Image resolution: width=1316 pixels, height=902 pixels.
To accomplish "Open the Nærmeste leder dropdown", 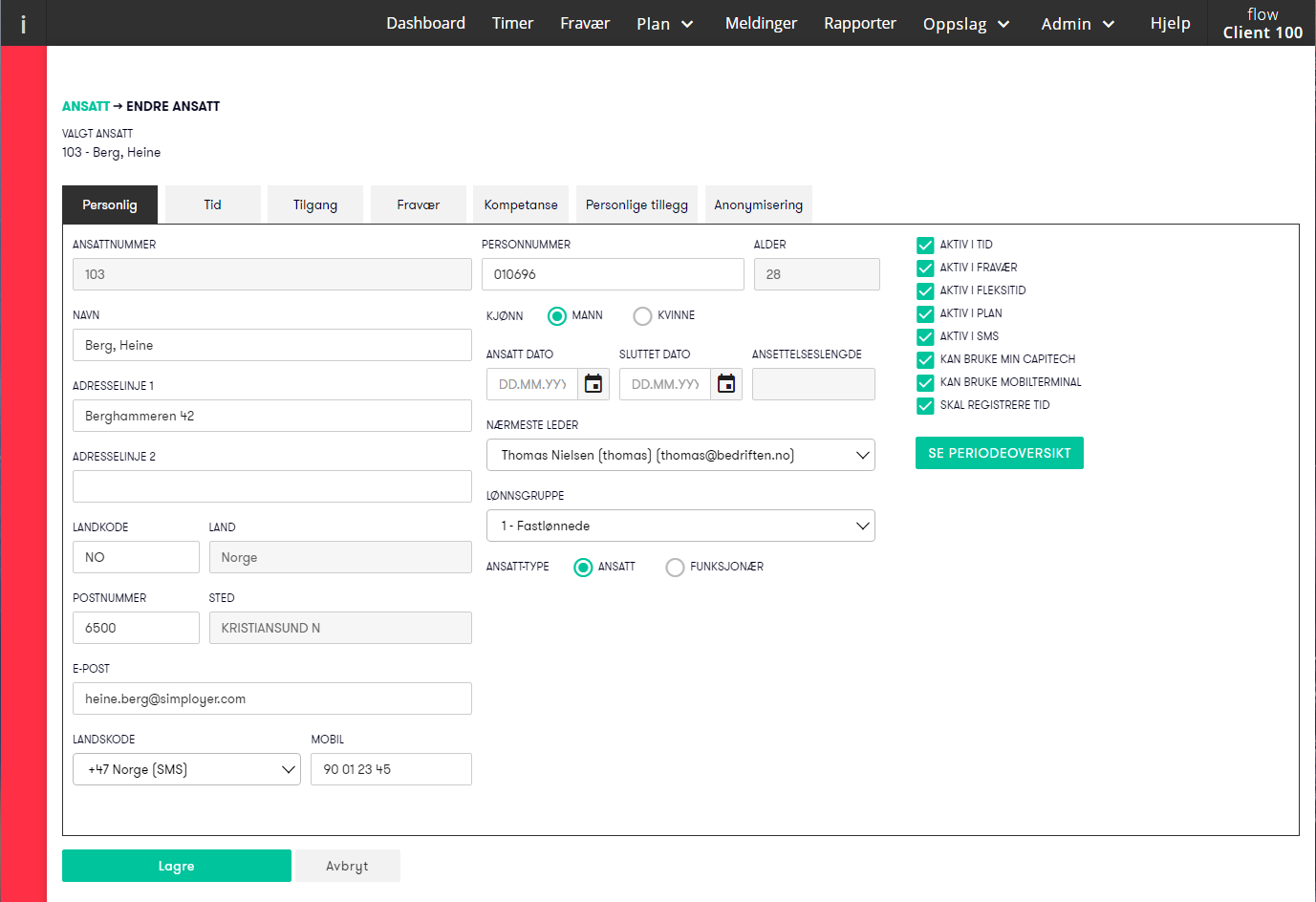I will [x=680, y=455].
